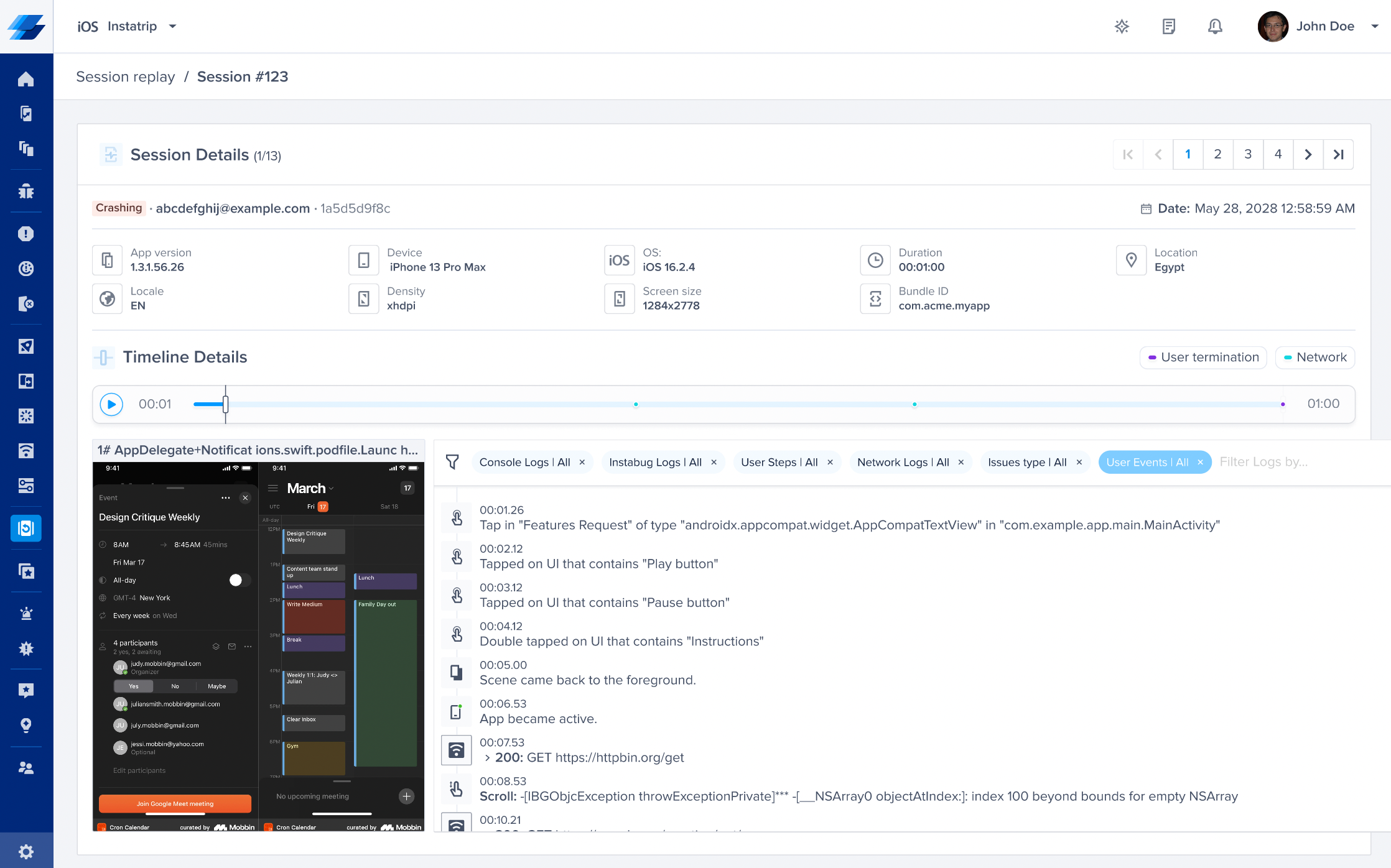
Task: Open the notifications bell icon
Action: tap(1214, 26)
